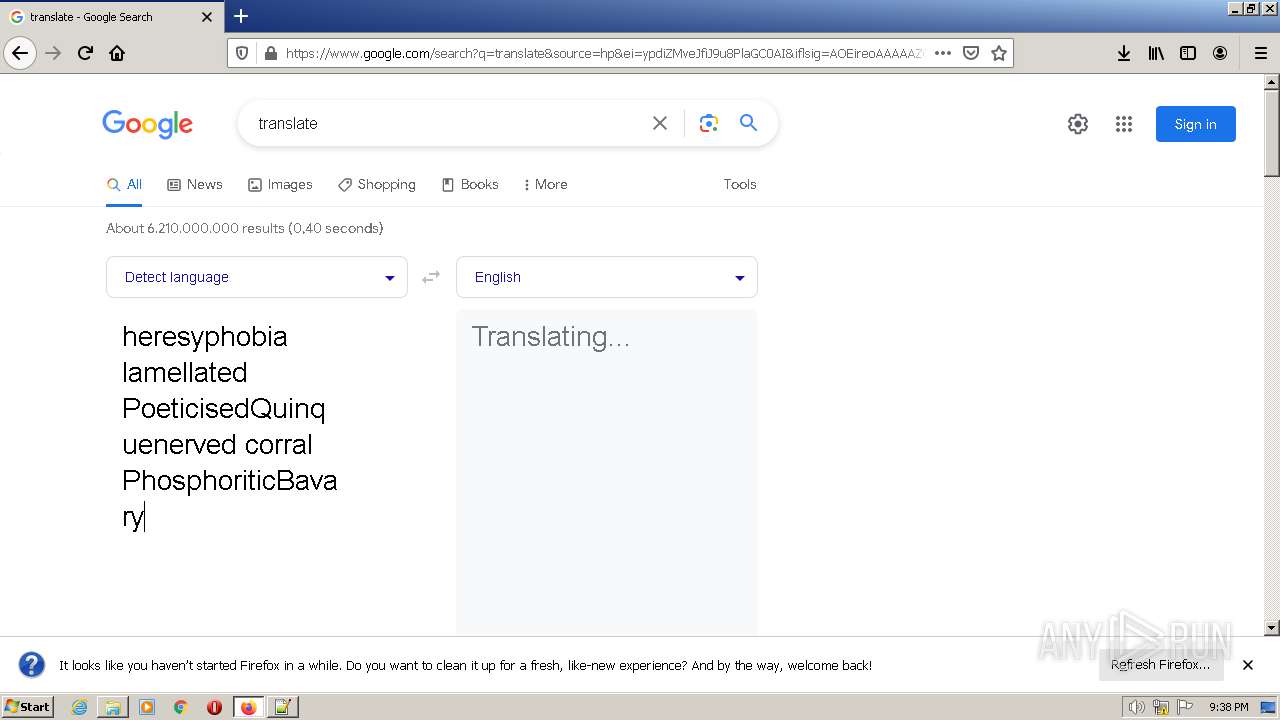
Task: Swap source and target languages
Action: (x=431, y=277)
